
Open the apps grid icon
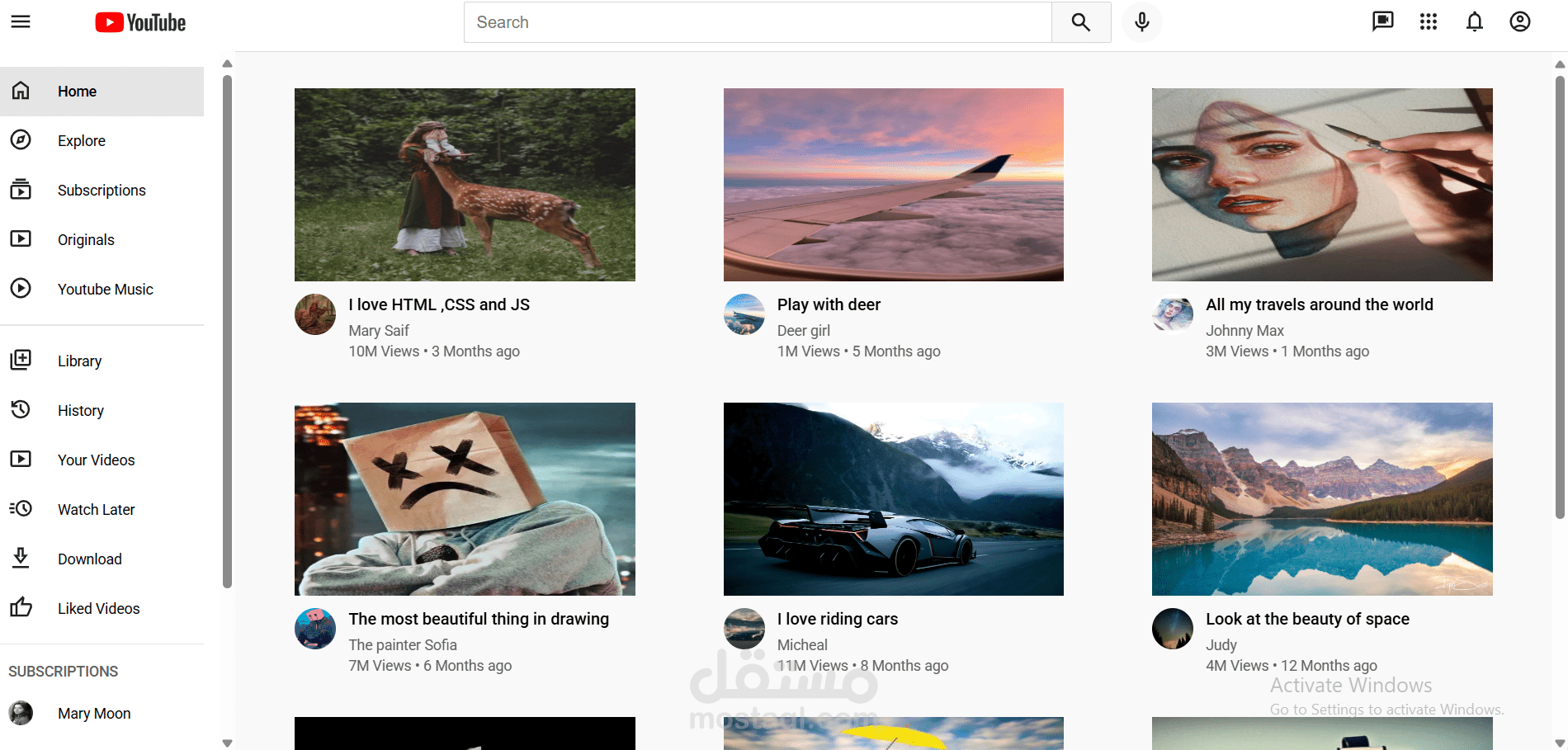click(x=1429, y=22)
